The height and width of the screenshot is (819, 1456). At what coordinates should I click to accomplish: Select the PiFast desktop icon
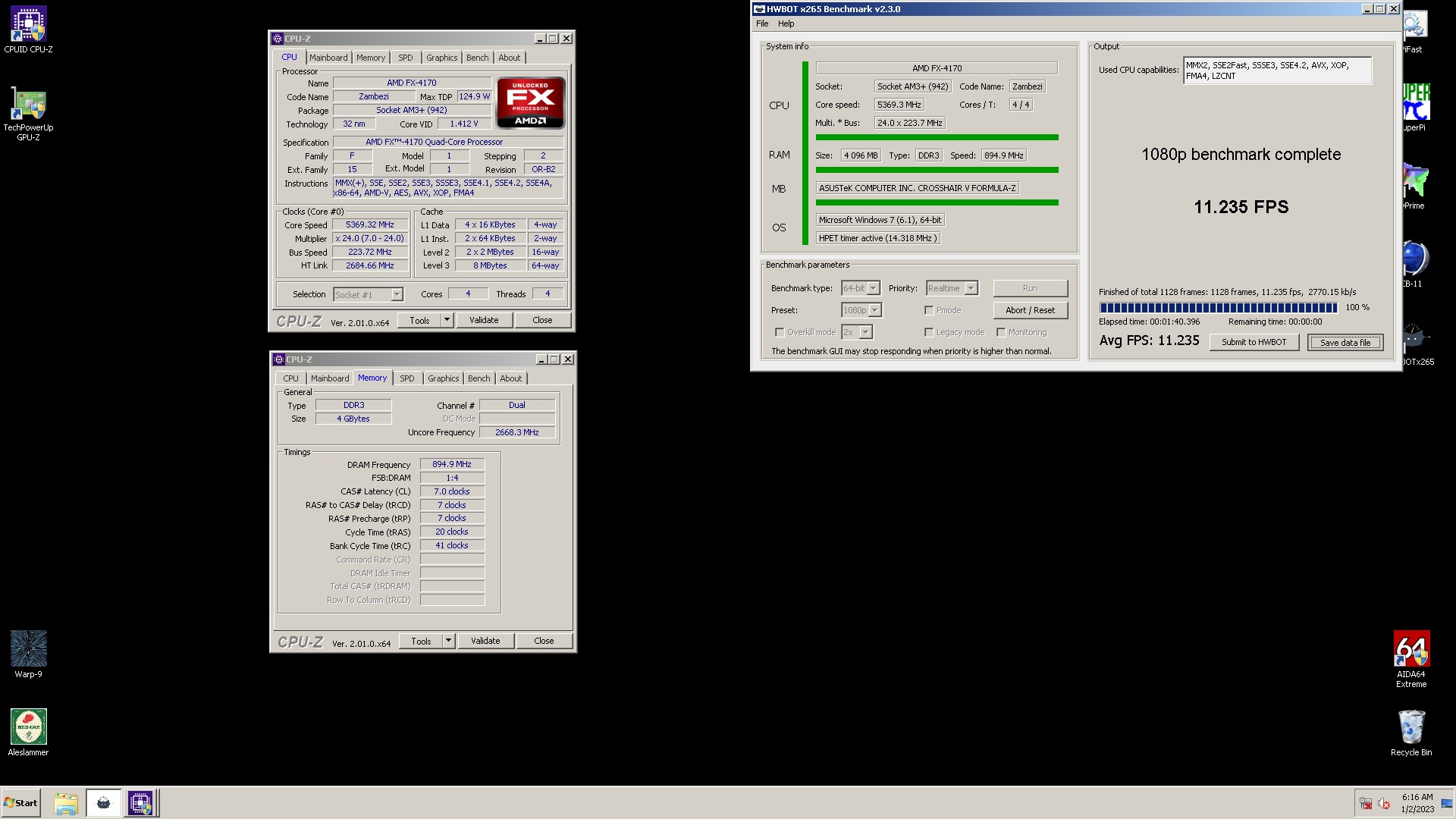point(1415,29)
